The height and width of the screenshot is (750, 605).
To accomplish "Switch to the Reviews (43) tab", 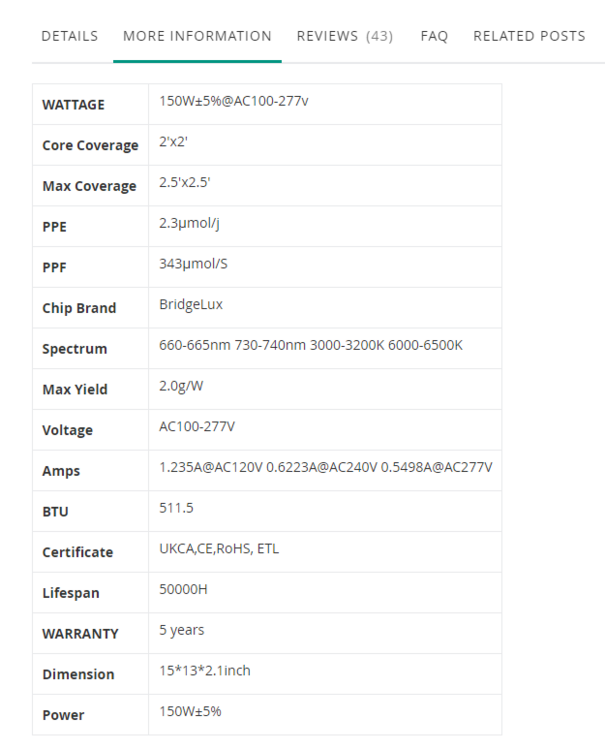I will coord(345,36).
